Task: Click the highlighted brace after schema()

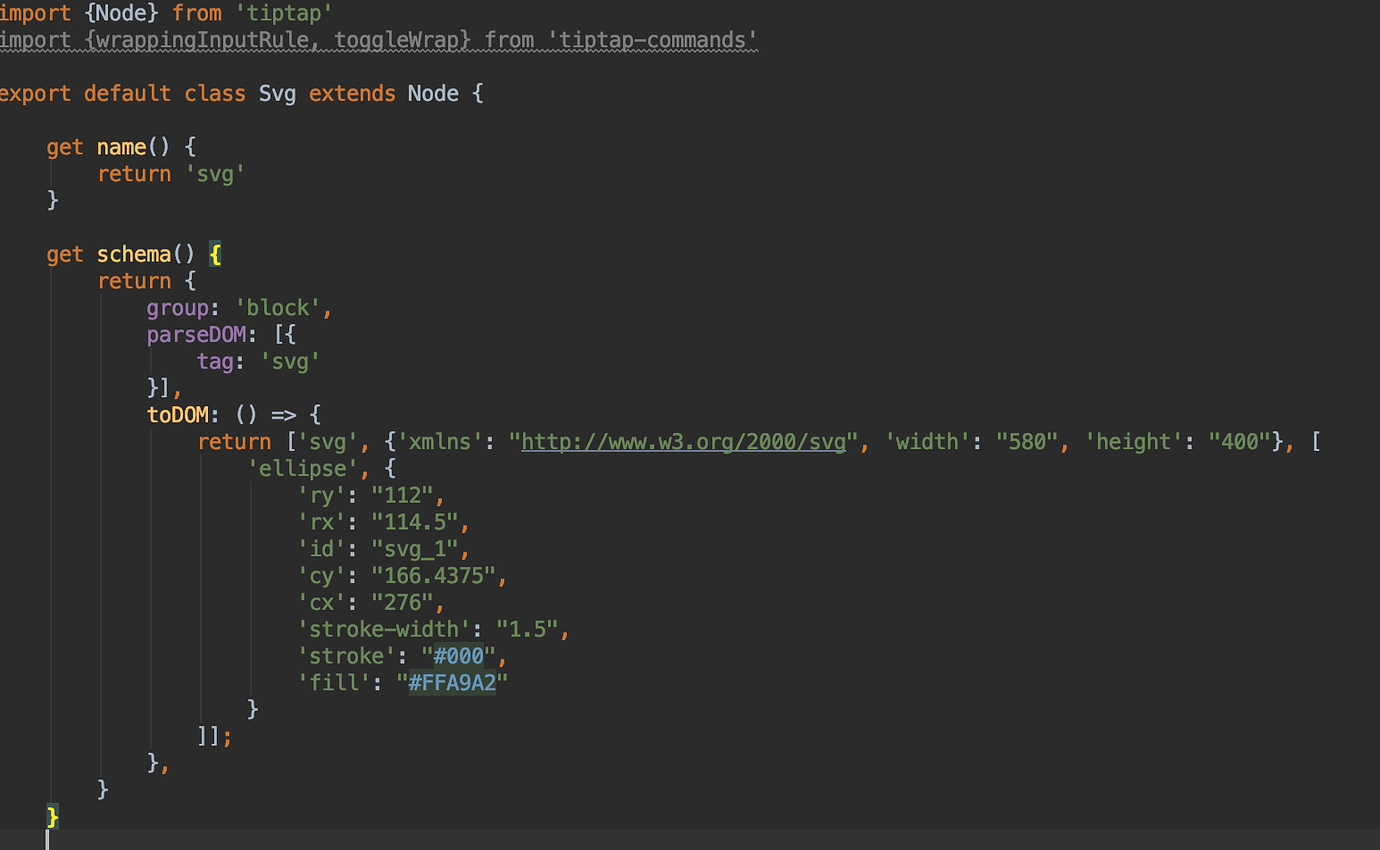Action: 215,254
